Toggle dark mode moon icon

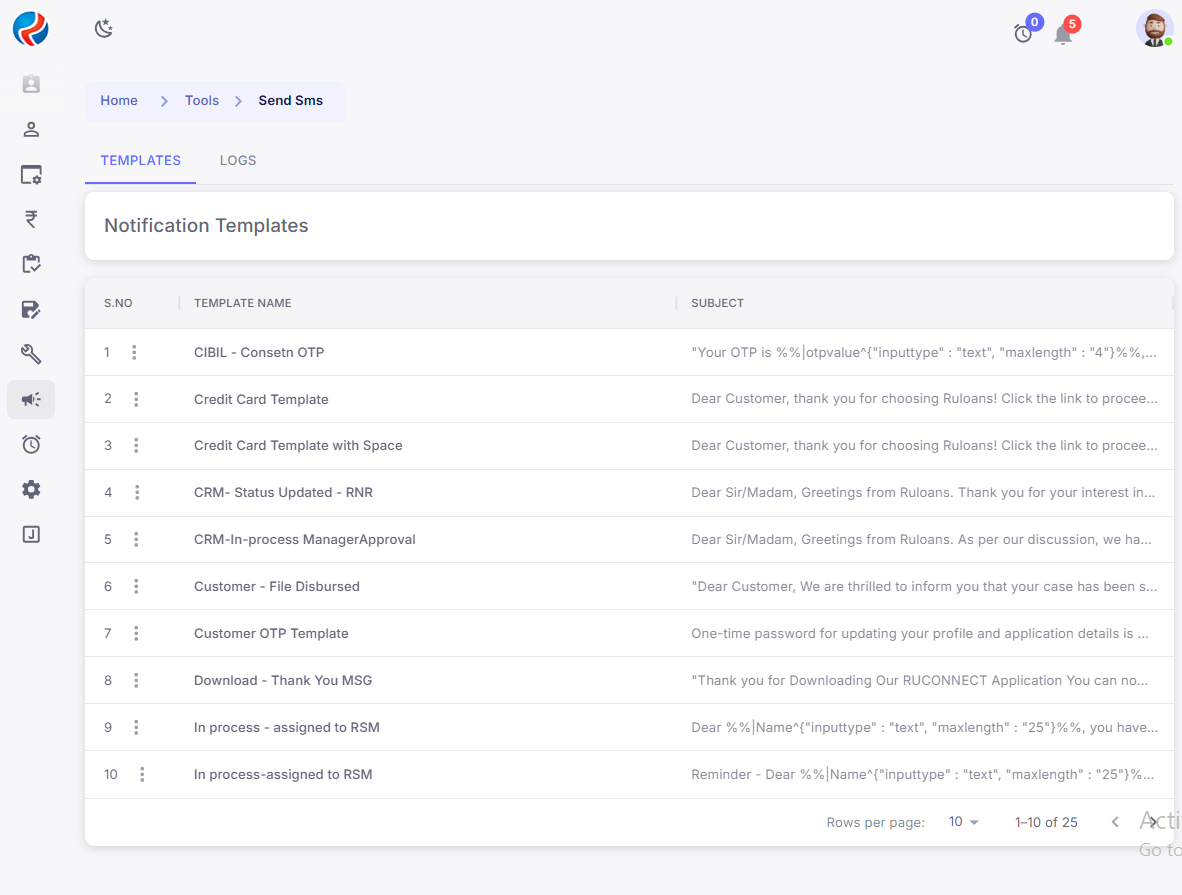[103, 29]
